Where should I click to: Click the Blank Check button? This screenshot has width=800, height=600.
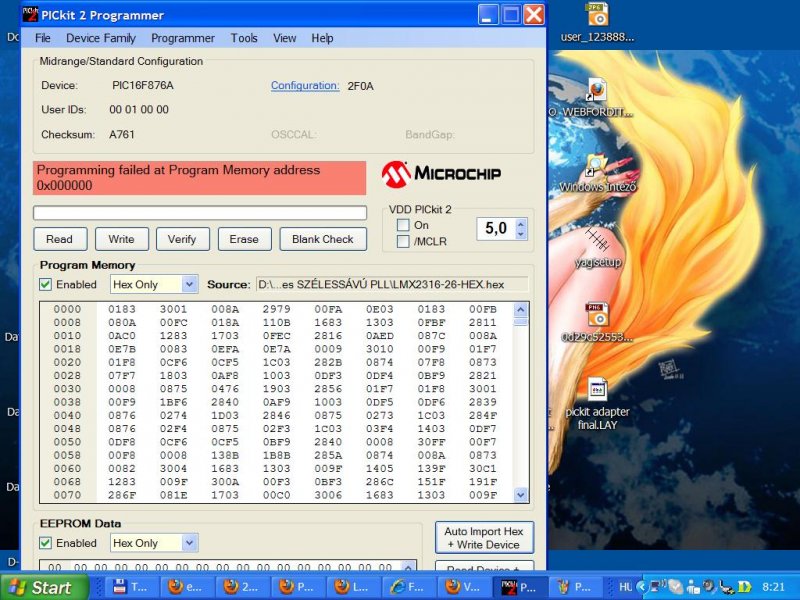tap(323, 239)
